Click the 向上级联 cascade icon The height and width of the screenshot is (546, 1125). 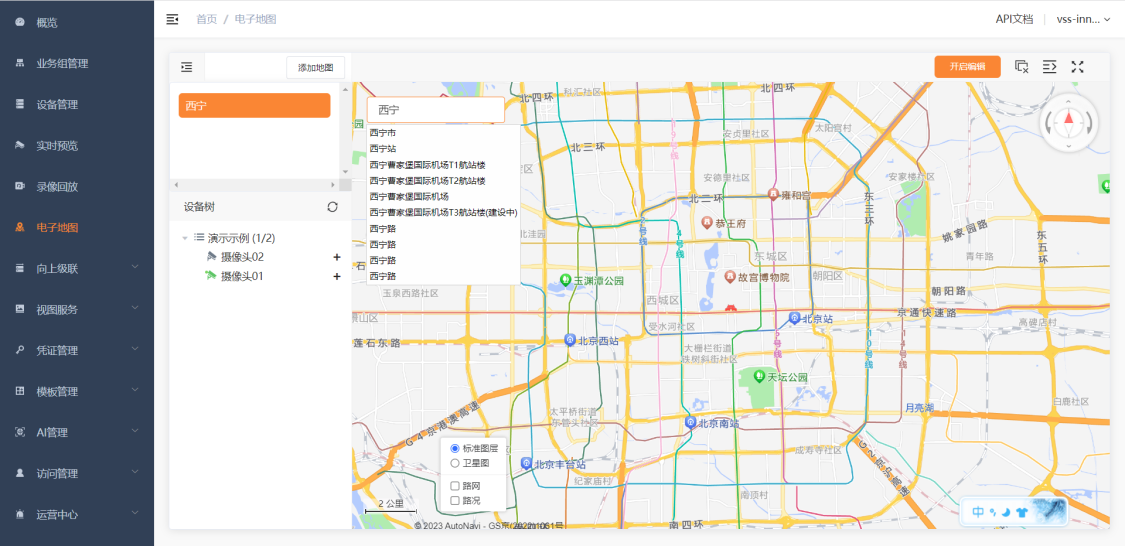(20, 268)
